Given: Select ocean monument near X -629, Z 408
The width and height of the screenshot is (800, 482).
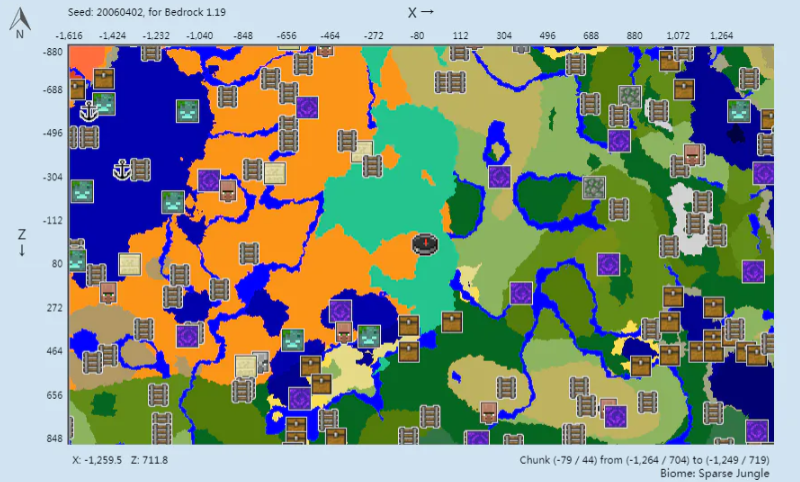Looking at the screenshot, I should [293, 340].
